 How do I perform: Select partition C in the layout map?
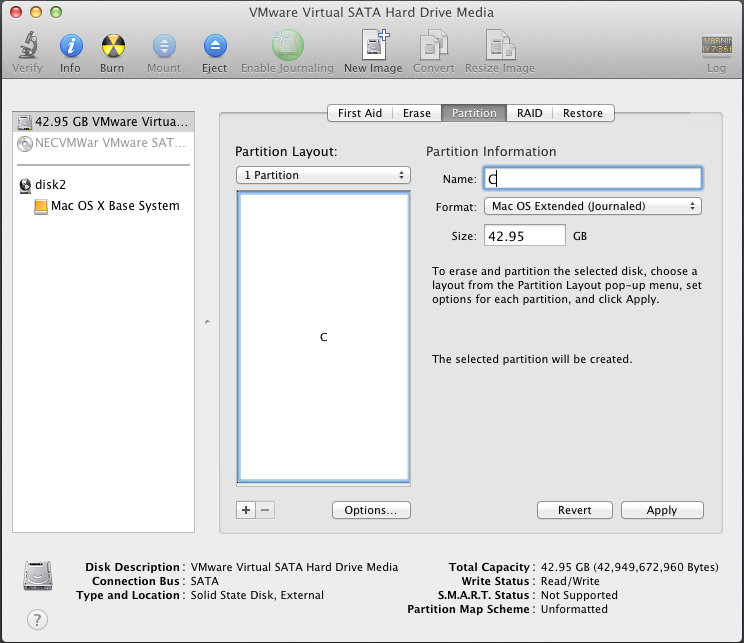[324, 337]
